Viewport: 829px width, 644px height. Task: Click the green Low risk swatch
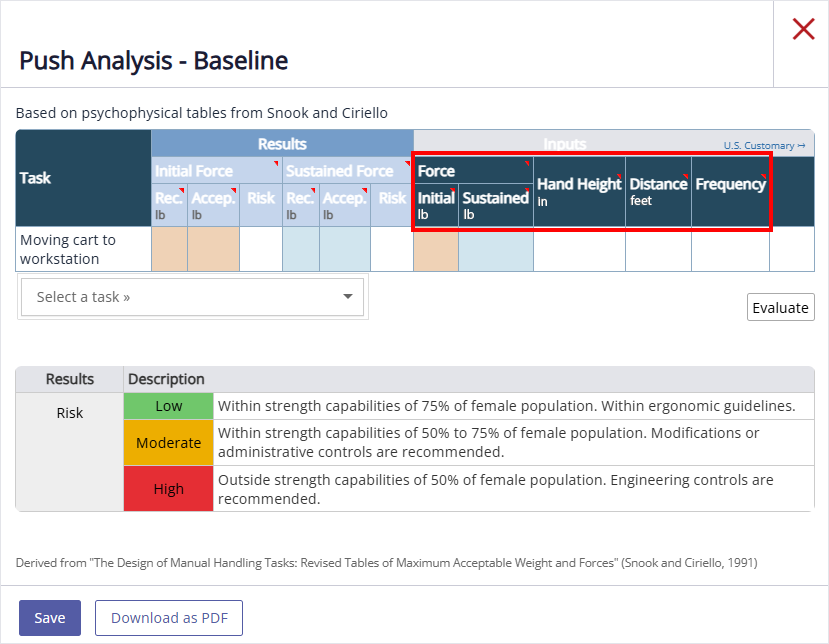click(x=168, y=406)
